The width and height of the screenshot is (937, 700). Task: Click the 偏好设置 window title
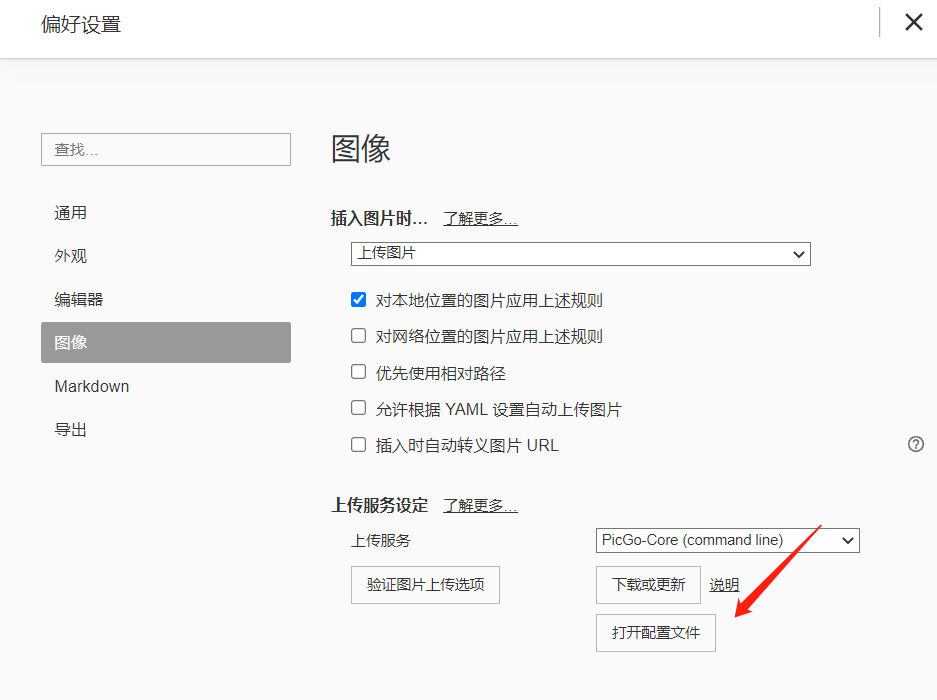point(81,25)
